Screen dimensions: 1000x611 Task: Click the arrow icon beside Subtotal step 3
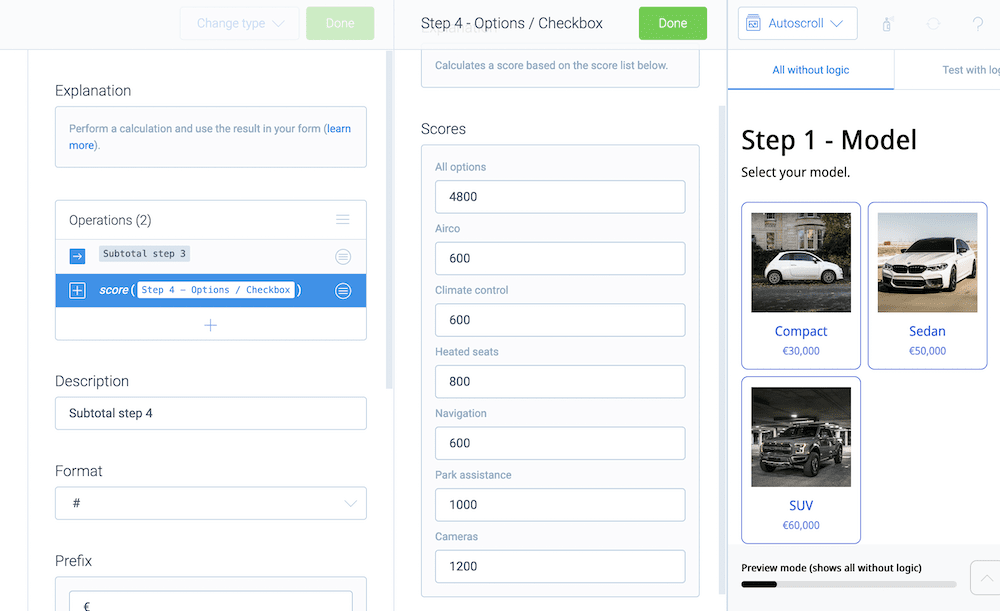pyautogui.click(x=77, y=256)
